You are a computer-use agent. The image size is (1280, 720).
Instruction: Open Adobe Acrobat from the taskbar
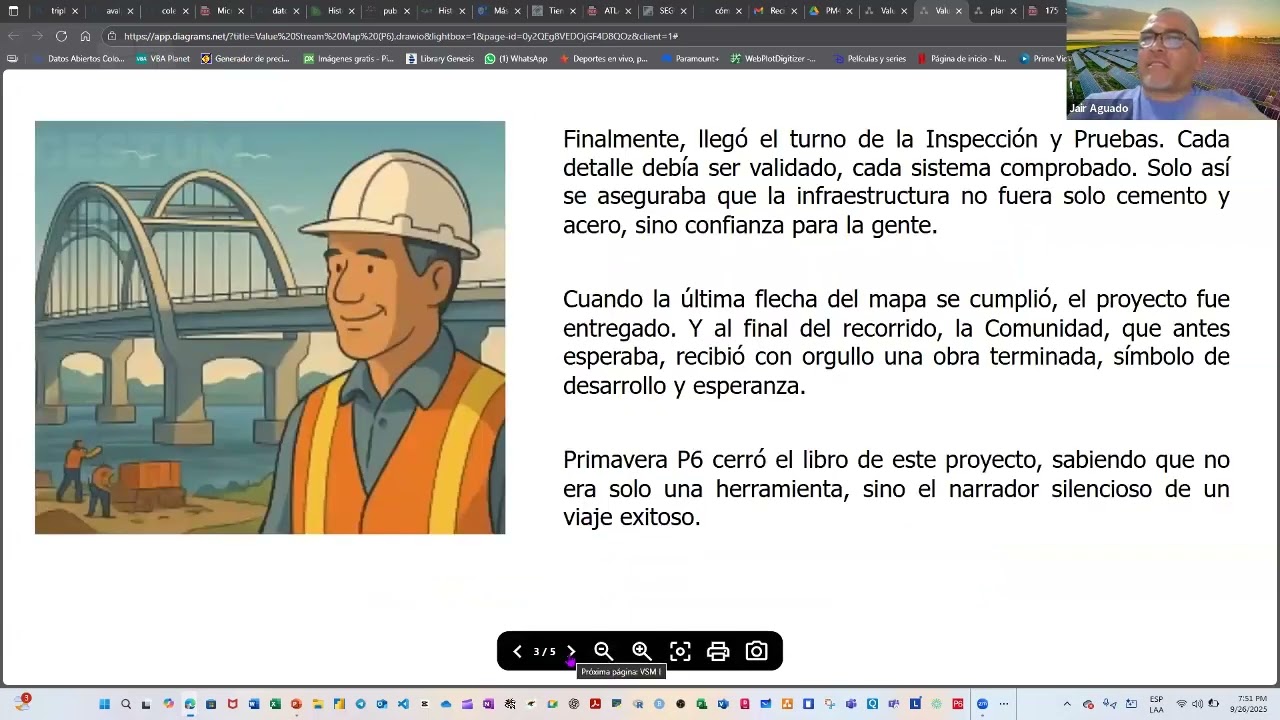point(595,704)
